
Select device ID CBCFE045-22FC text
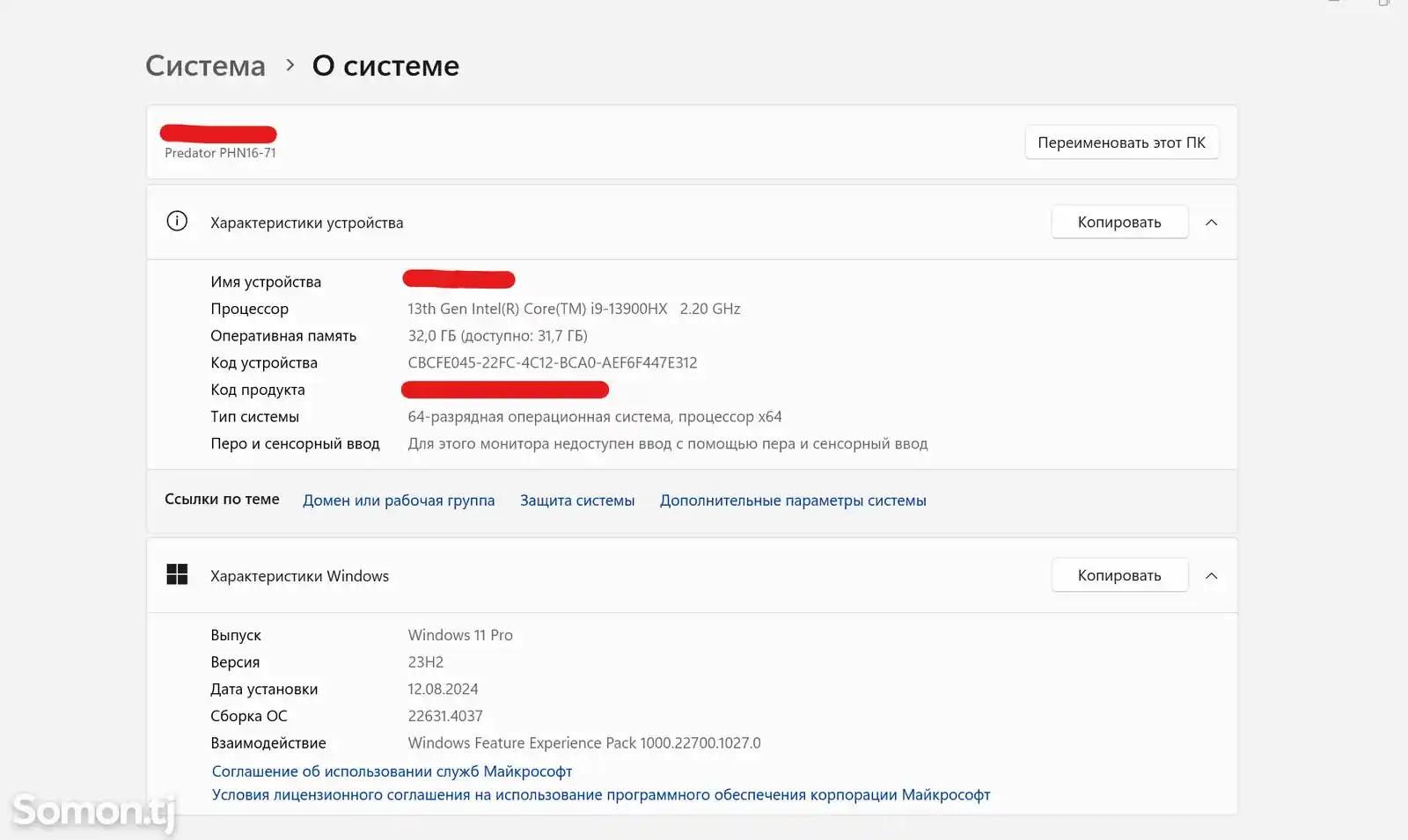(x=552, y=362)
